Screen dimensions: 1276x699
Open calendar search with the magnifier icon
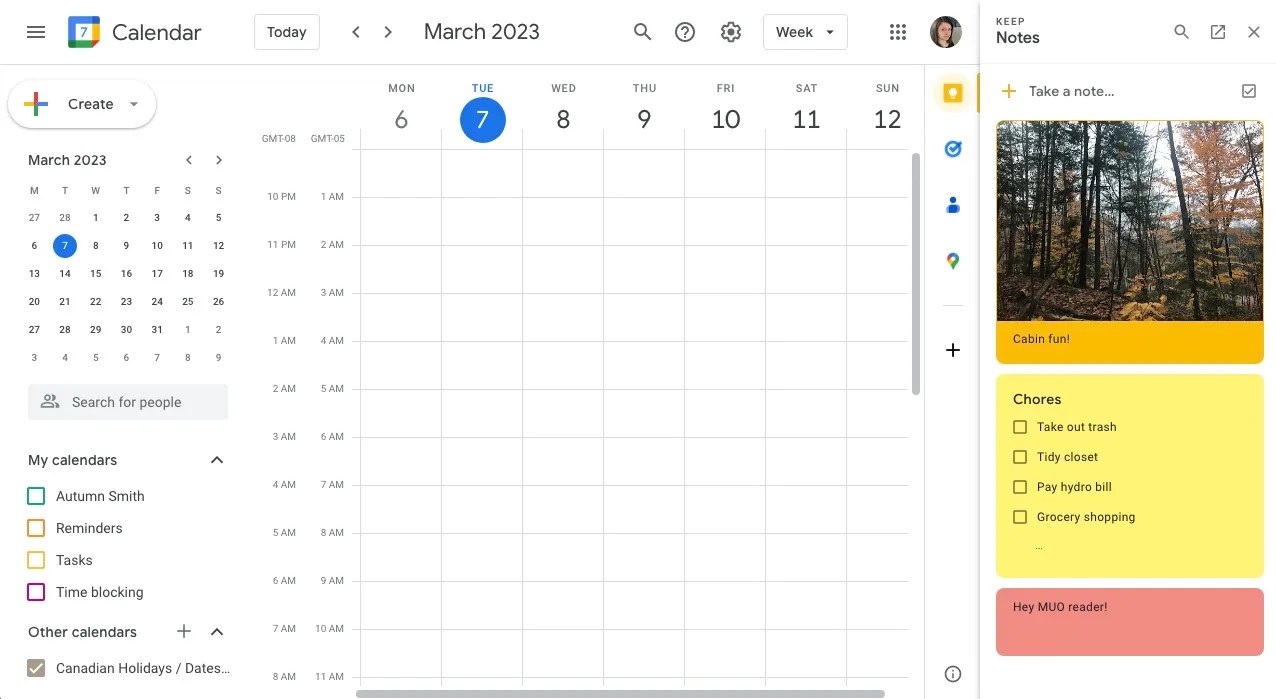tap(642, 31)
